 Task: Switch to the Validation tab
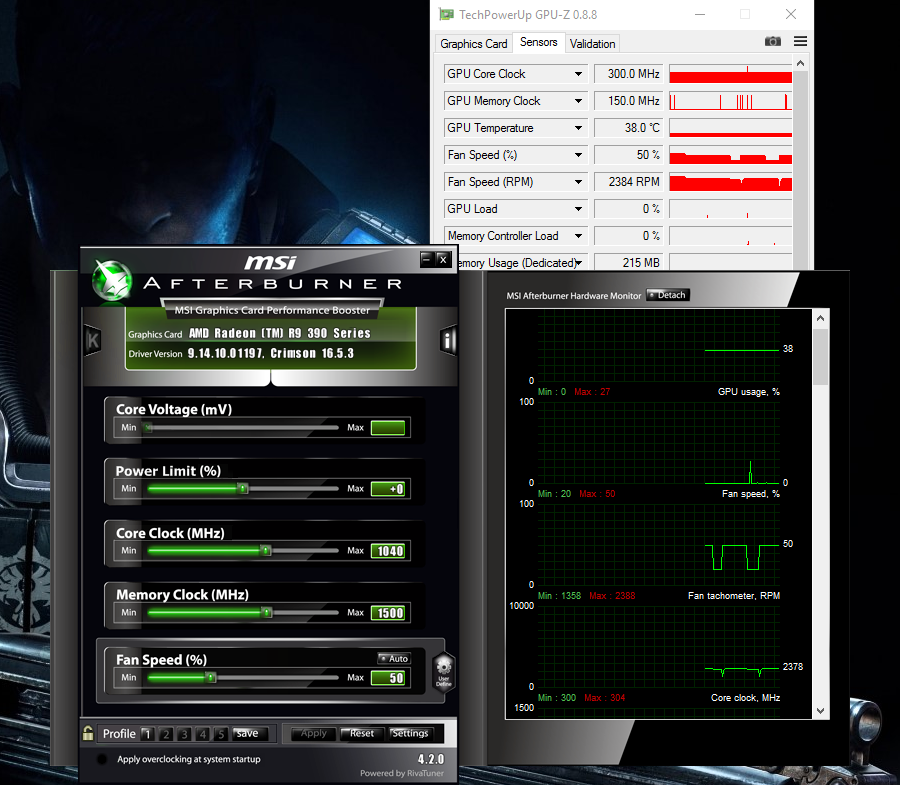(x=592, y=44)
